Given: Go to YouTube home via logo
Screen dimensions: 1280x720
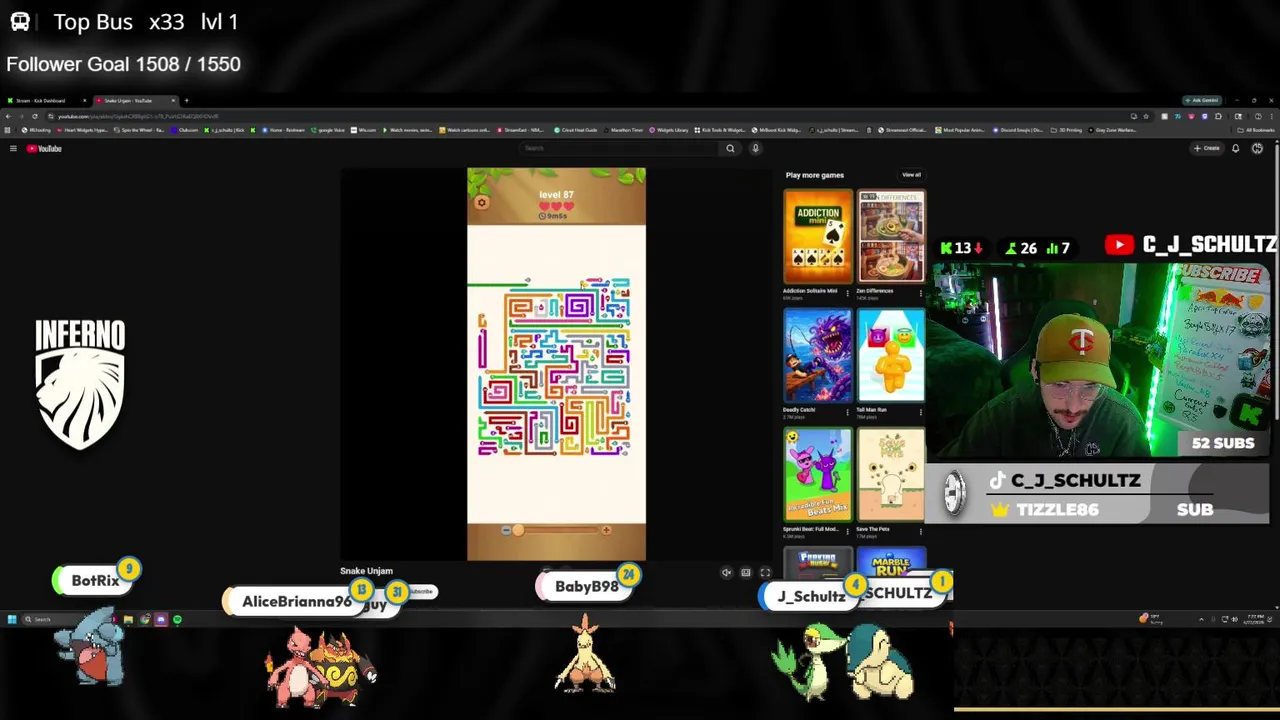Looking at the screenshot, I should coord(44,148).
